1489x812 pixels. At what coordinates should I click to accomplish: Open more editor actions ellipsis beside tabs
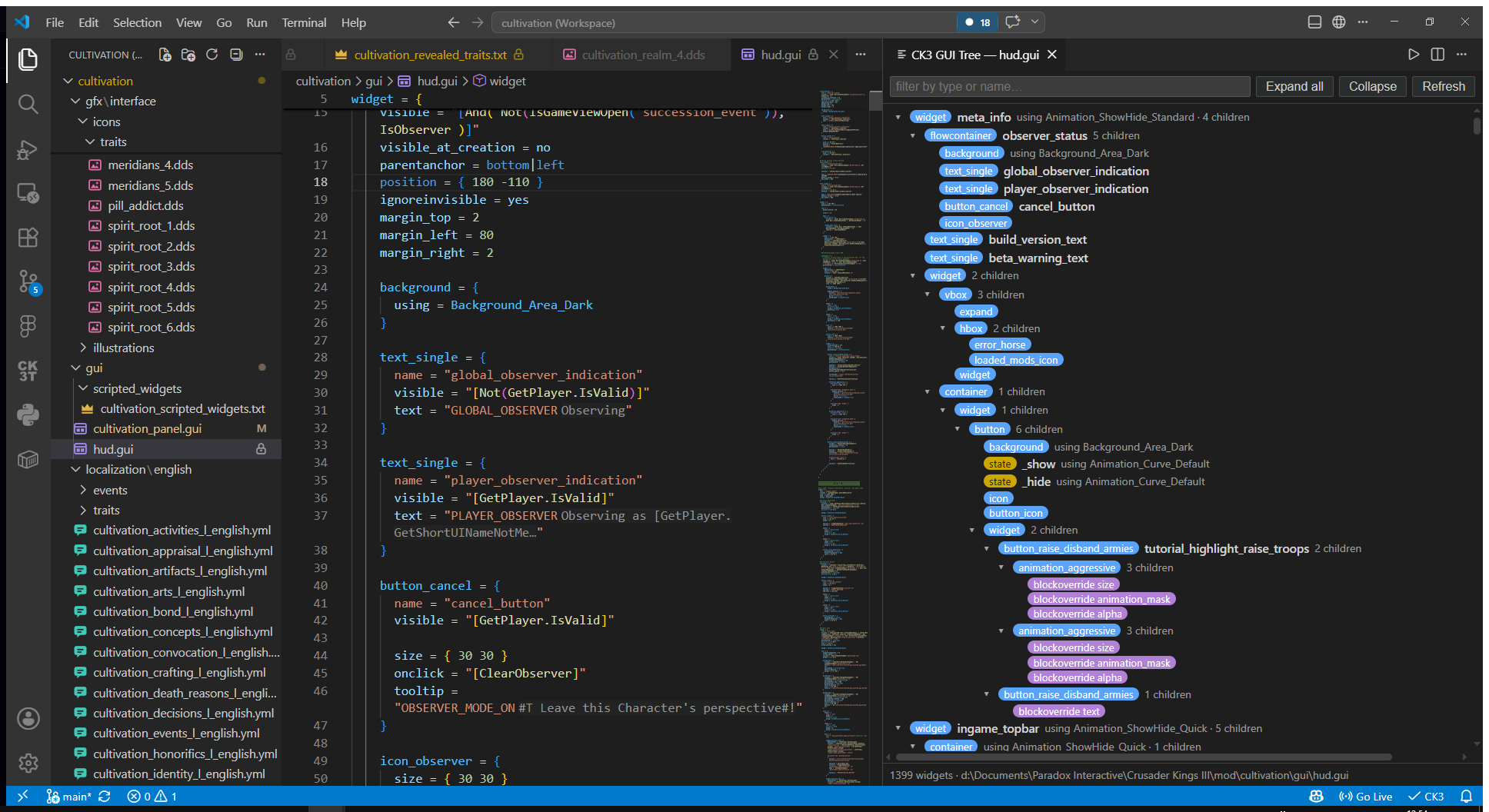pos(861,55)
